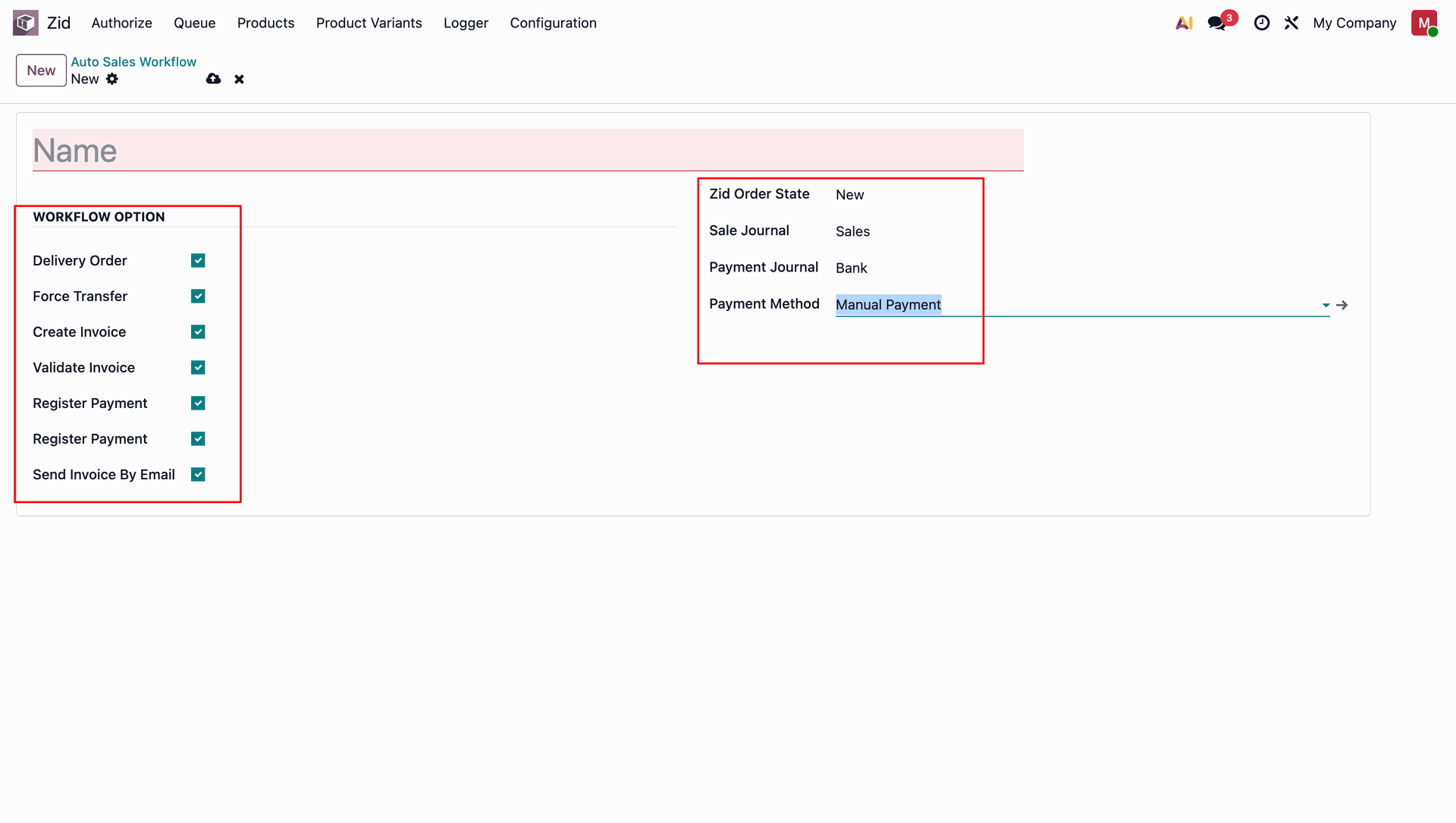Uncheck the Send Invoice By Email checkbox
Screen dimensions: 1456x823
(198, 475)
